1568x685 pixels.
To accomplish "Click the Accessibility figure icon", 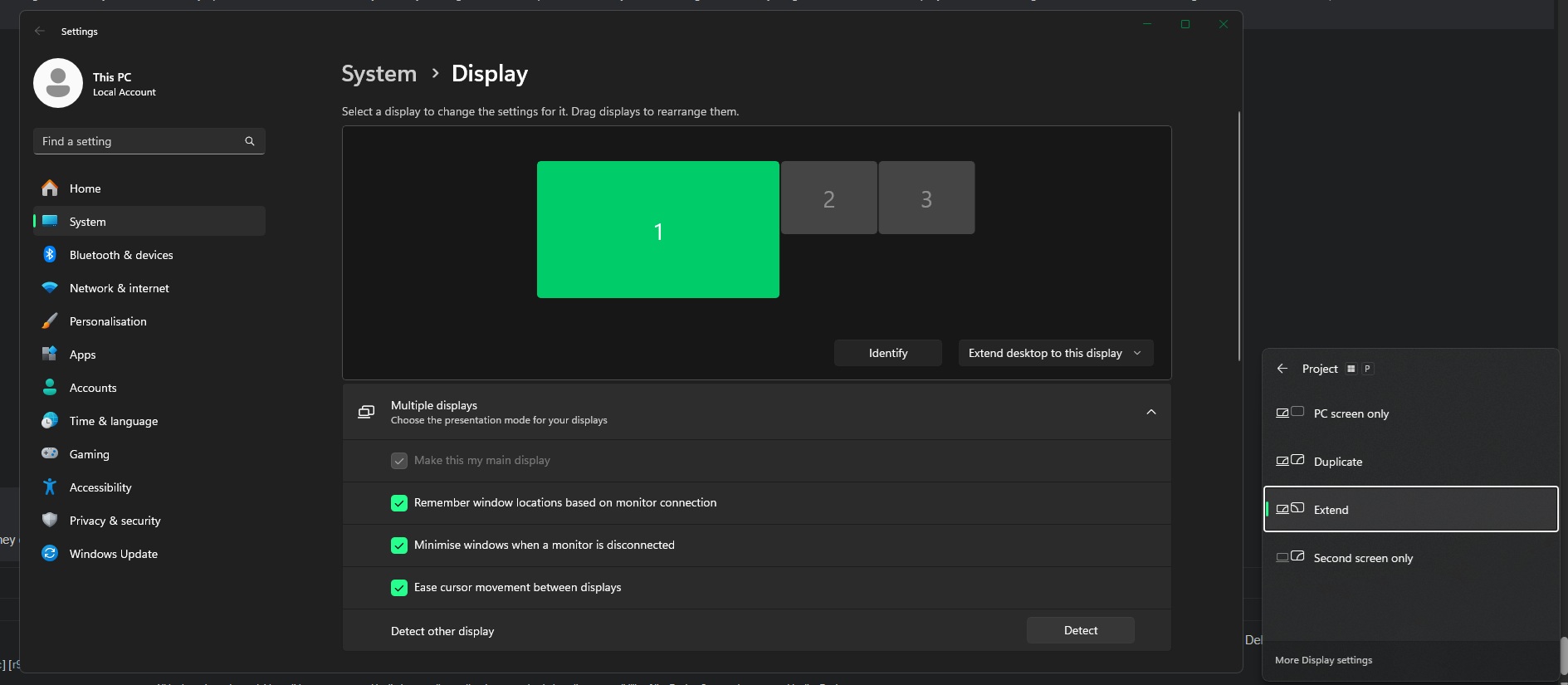I will pyautogui.click(x=50, y=487).
